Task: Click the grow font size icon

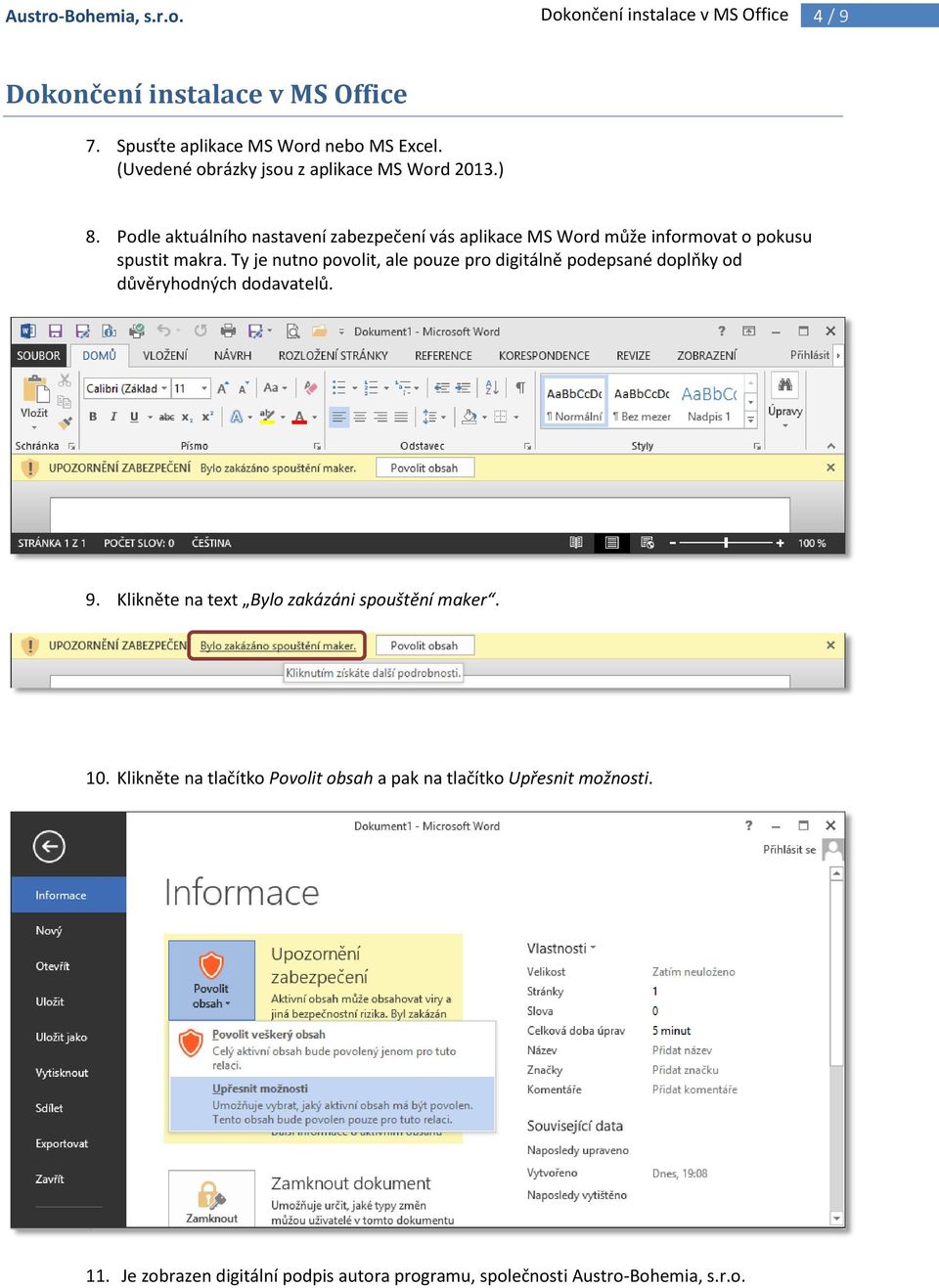Action: tap(223, 388)
